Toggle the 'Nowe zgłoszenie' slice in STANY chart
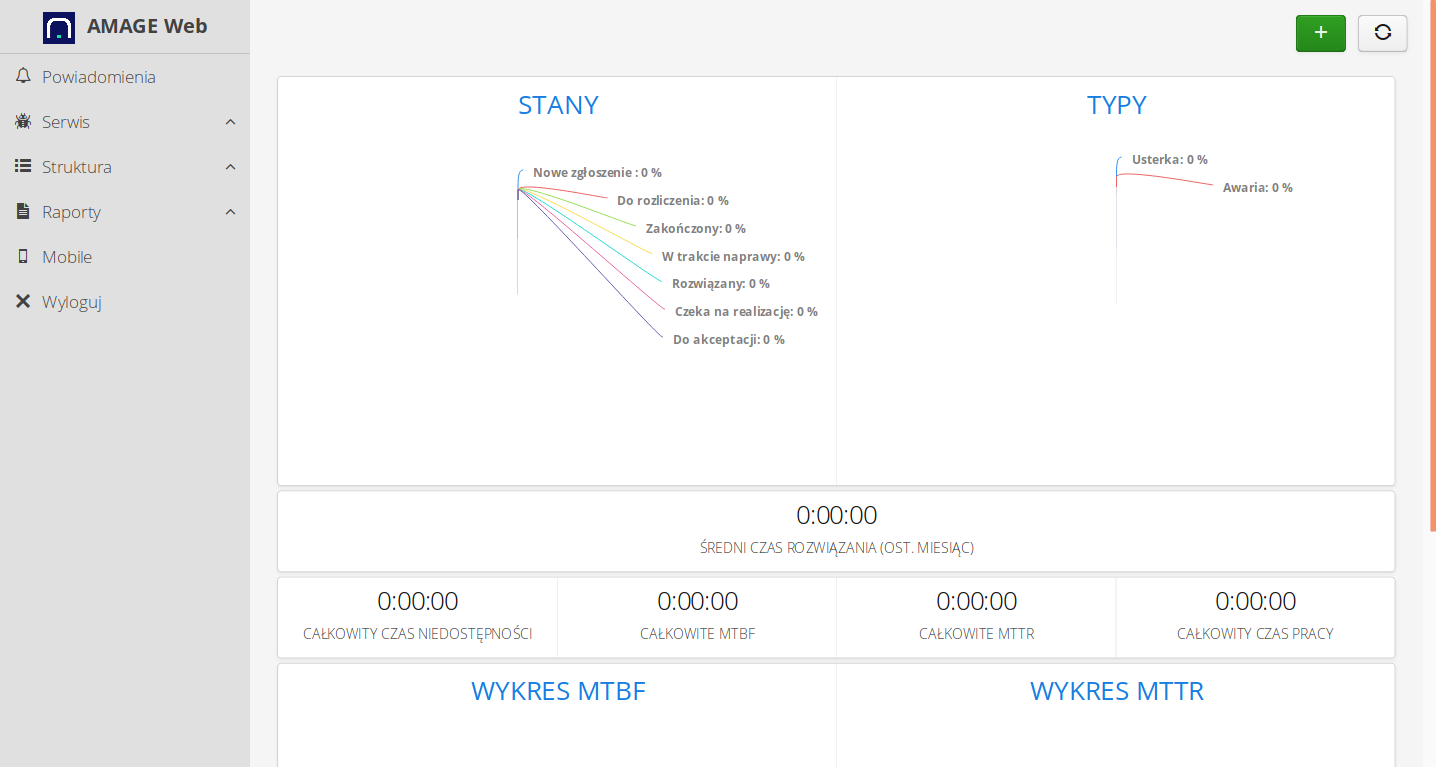This screenshot has height=767, width=1436. [x=597, y=172]
